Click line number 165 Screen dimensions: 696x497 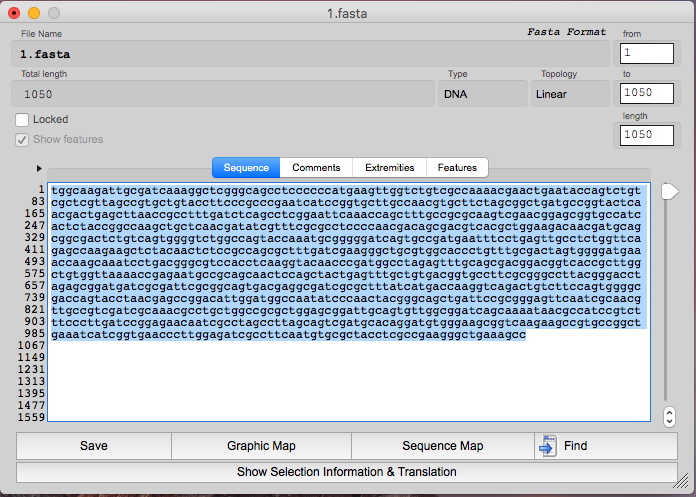pos(35,213)
